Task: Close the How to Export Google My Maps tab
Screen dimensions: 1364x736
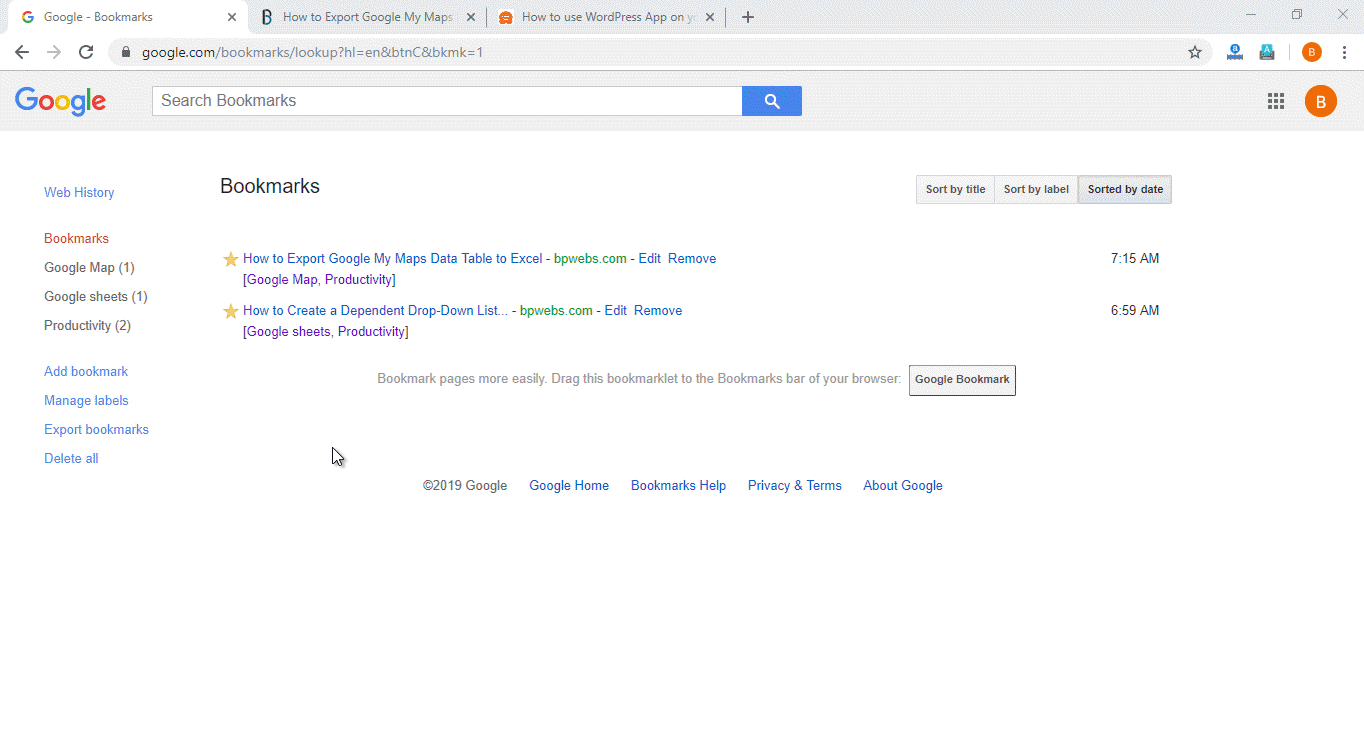Action: pyautogui.click(x=471, y=17)
